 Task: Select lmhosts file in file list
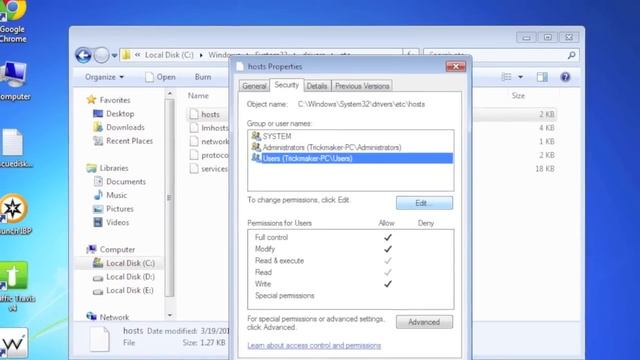(209, 128)
